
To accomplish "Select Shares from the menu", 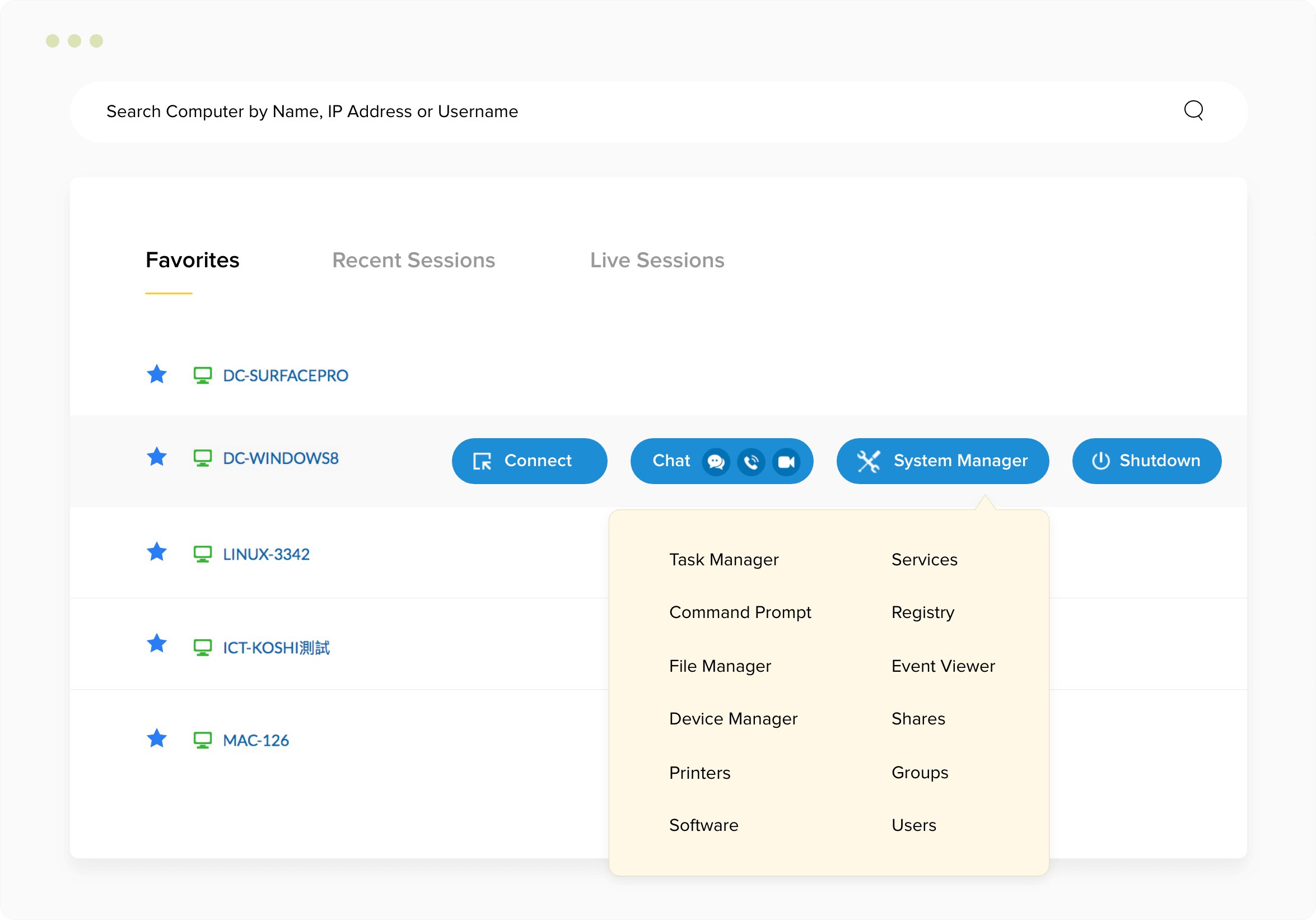I will (x=918, y=719).
